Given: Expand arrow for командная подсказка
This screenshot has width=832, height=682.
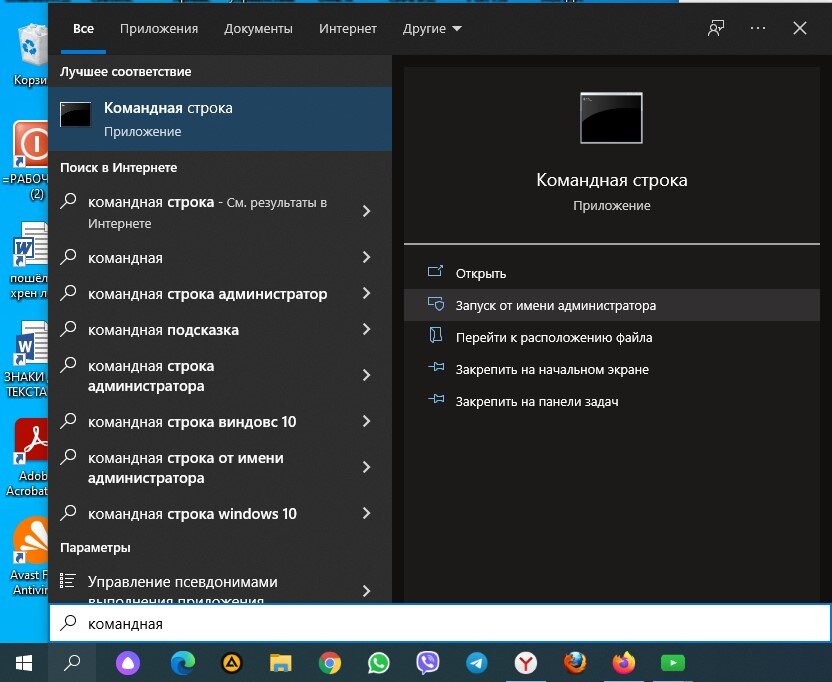Looking at the screenshot, I should click(366, 329).
